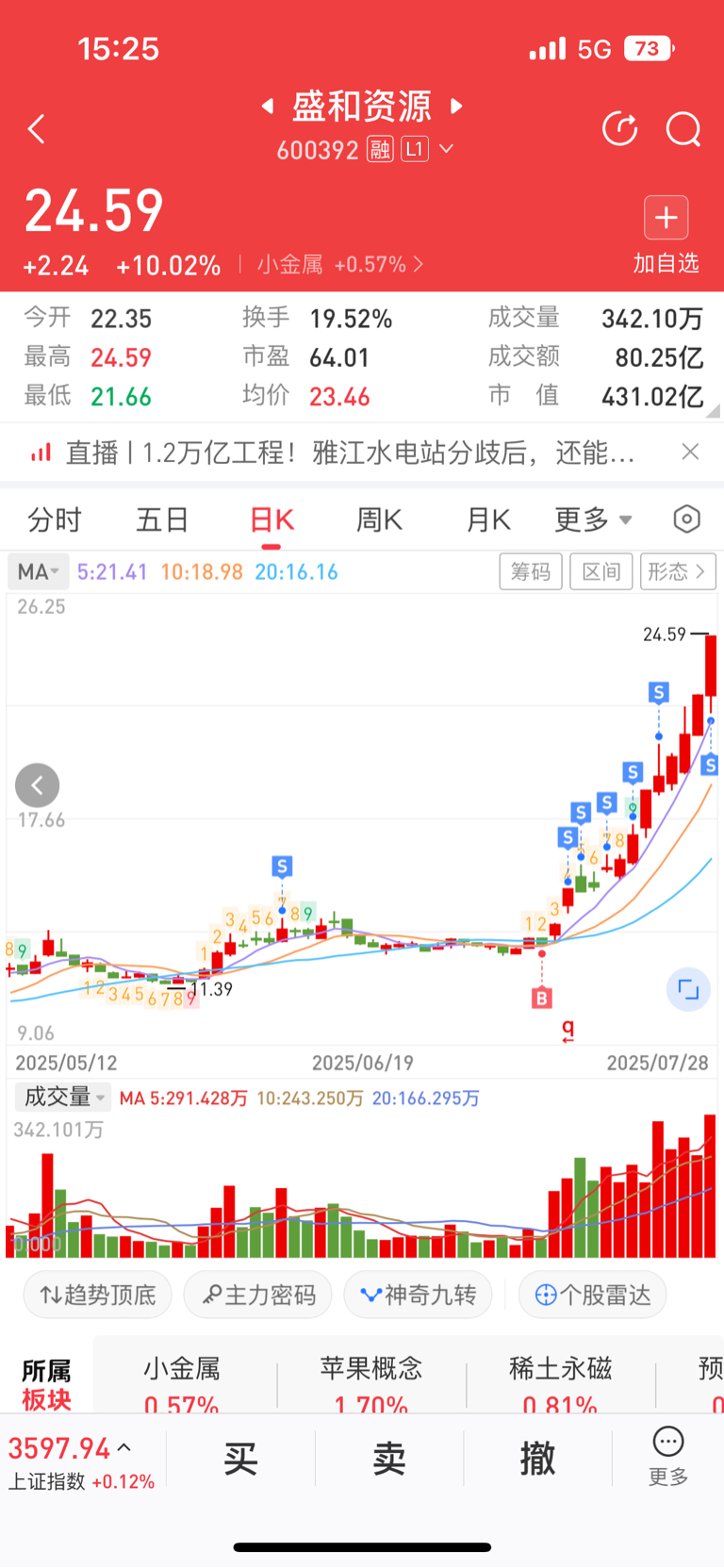724x1568 pixels.
Task: Tap the 撤 cancel order button
Action: 537,1459
